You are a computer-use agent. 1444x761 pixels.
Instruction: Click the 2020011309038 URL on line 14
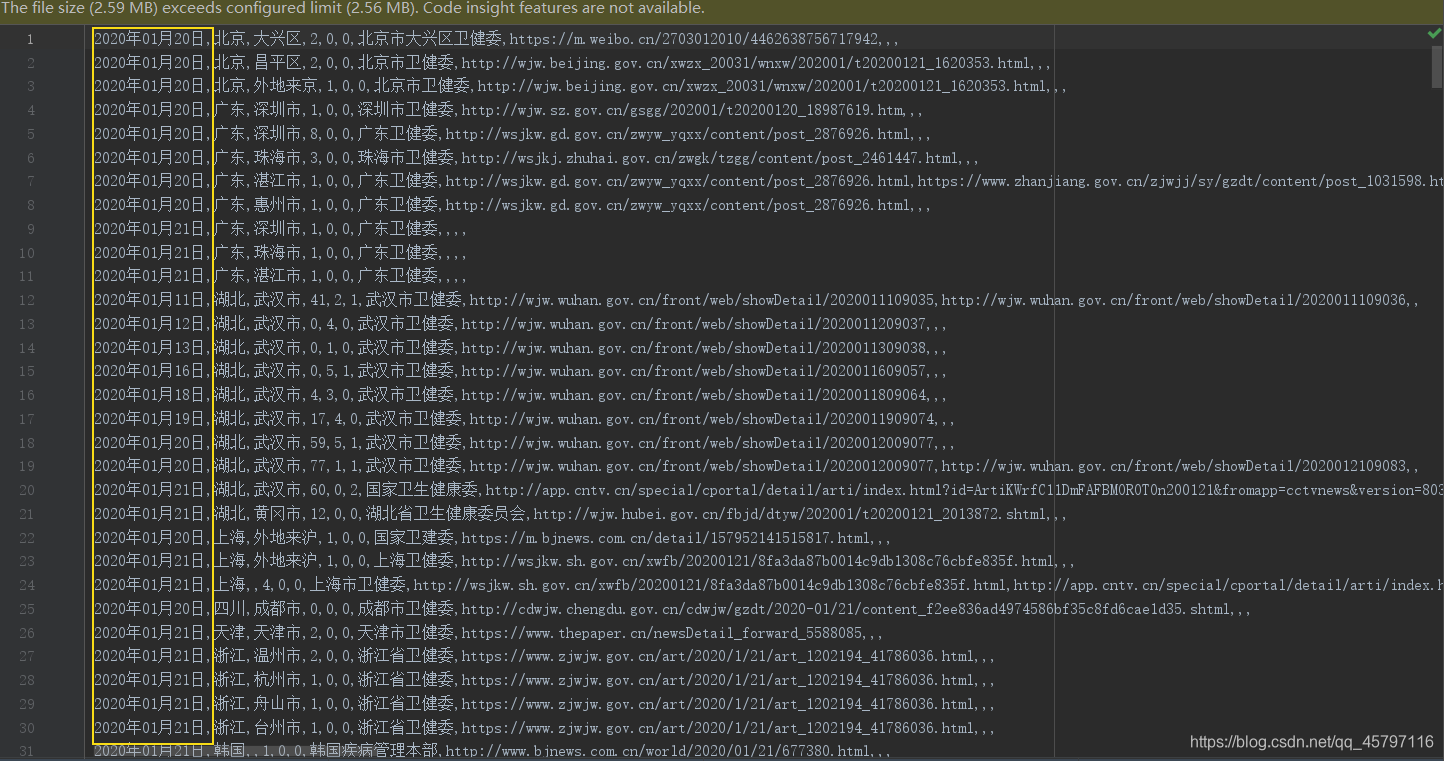694,348
